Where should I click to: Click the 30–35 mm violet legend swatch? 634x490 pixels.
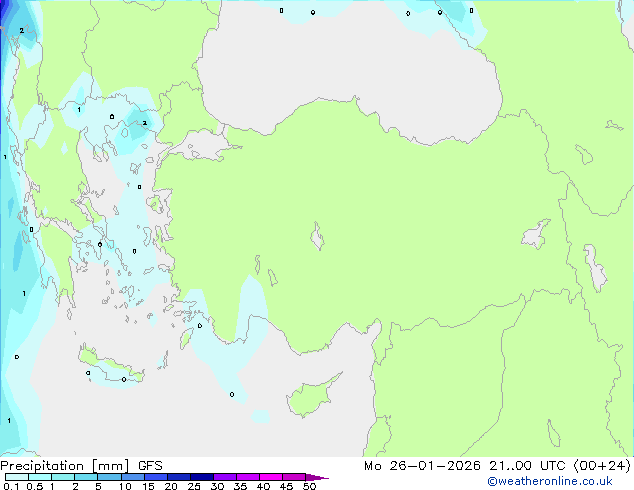click(x=225, y=477)
